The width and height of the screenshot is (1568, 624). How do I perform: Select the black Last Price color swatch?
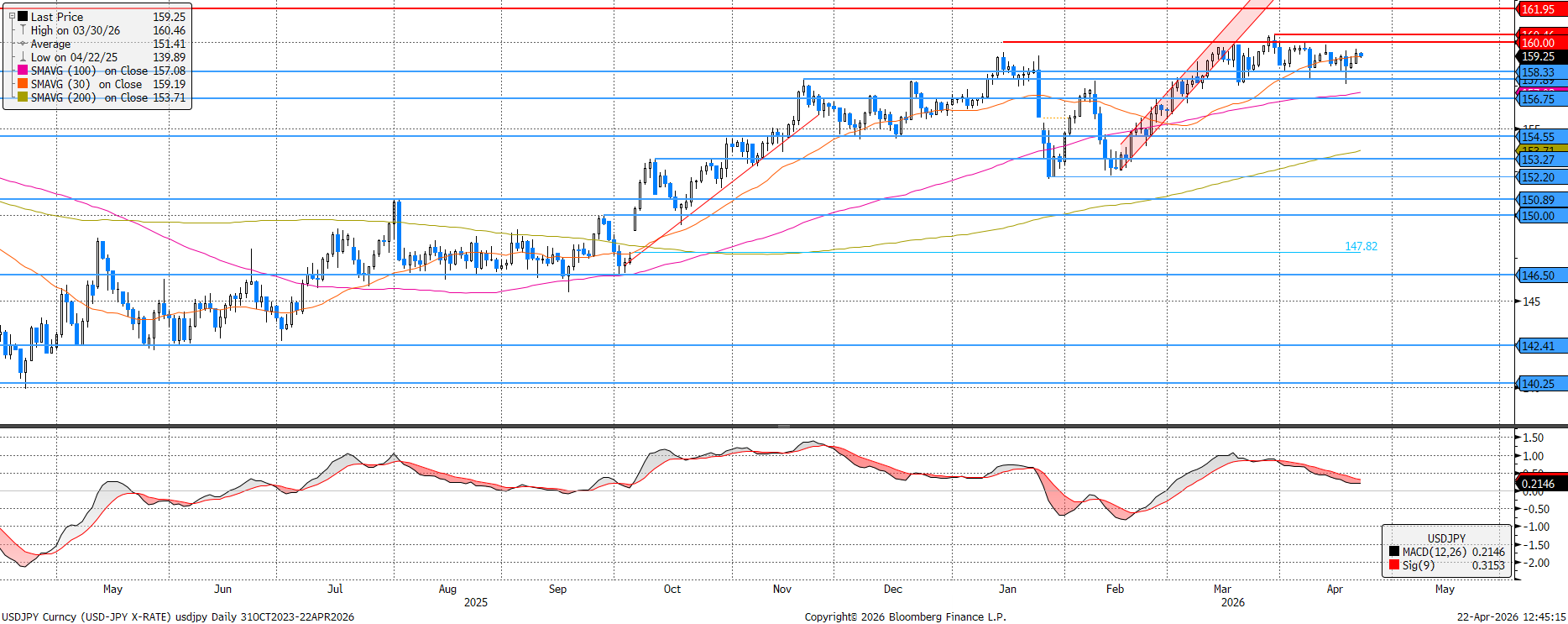click(x=23, y=17)
